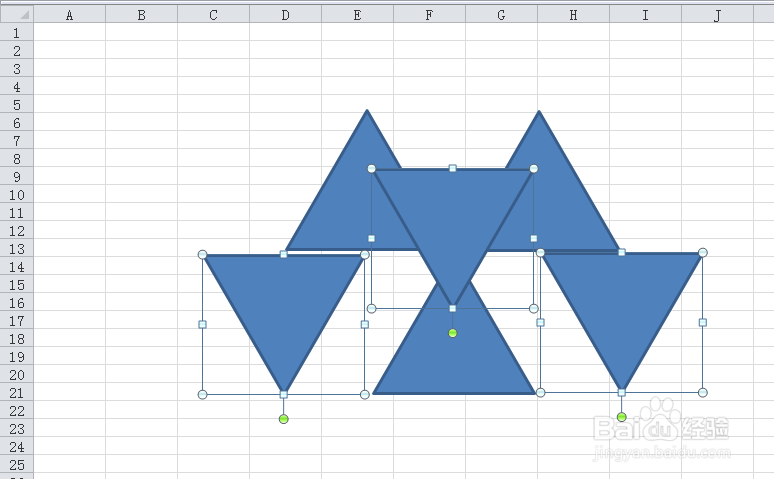Click left triangle's left-edge middle resize handle

[x=202, y=324]
